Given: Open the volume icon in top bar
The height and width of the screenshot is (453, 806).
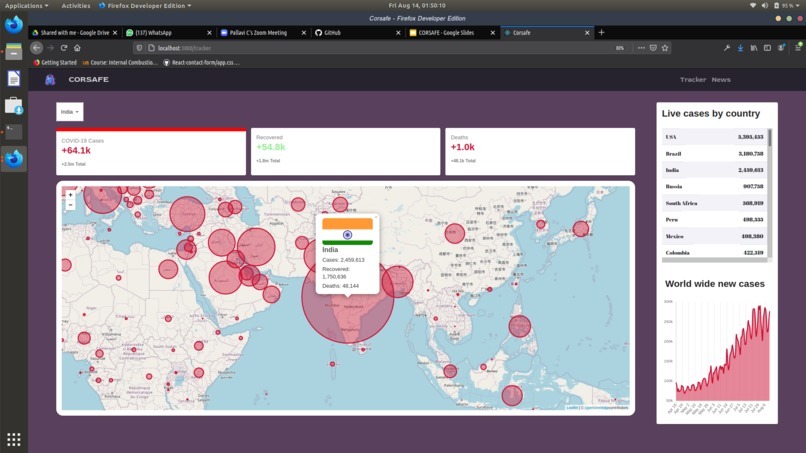Looking at the screenshot, I should click(x=764, y=6).
